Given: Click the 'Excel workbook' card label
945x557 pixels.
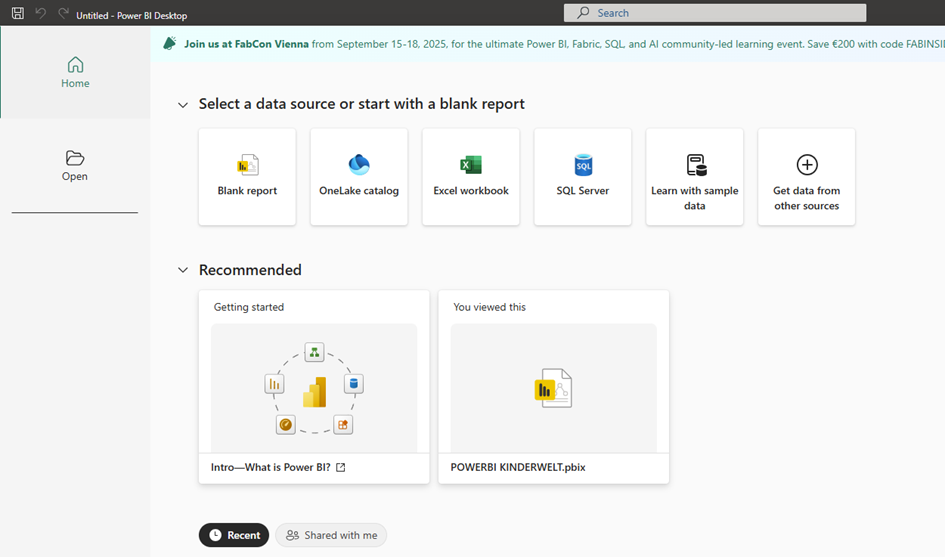Looking at the screenshot, I should click(471, 190).
